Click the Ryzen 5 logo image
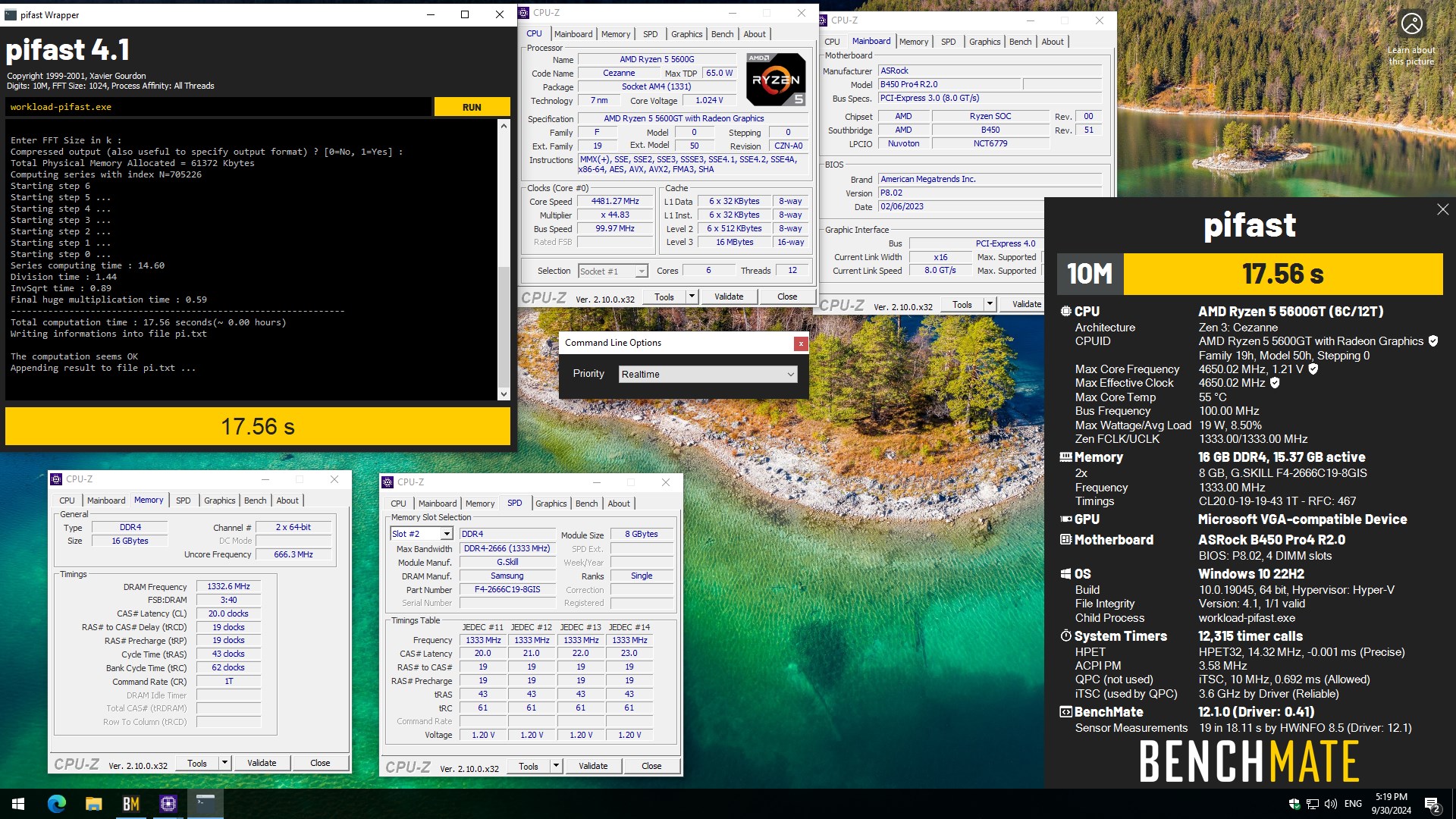Screen dimensions: 1456x819 [776, 79]
